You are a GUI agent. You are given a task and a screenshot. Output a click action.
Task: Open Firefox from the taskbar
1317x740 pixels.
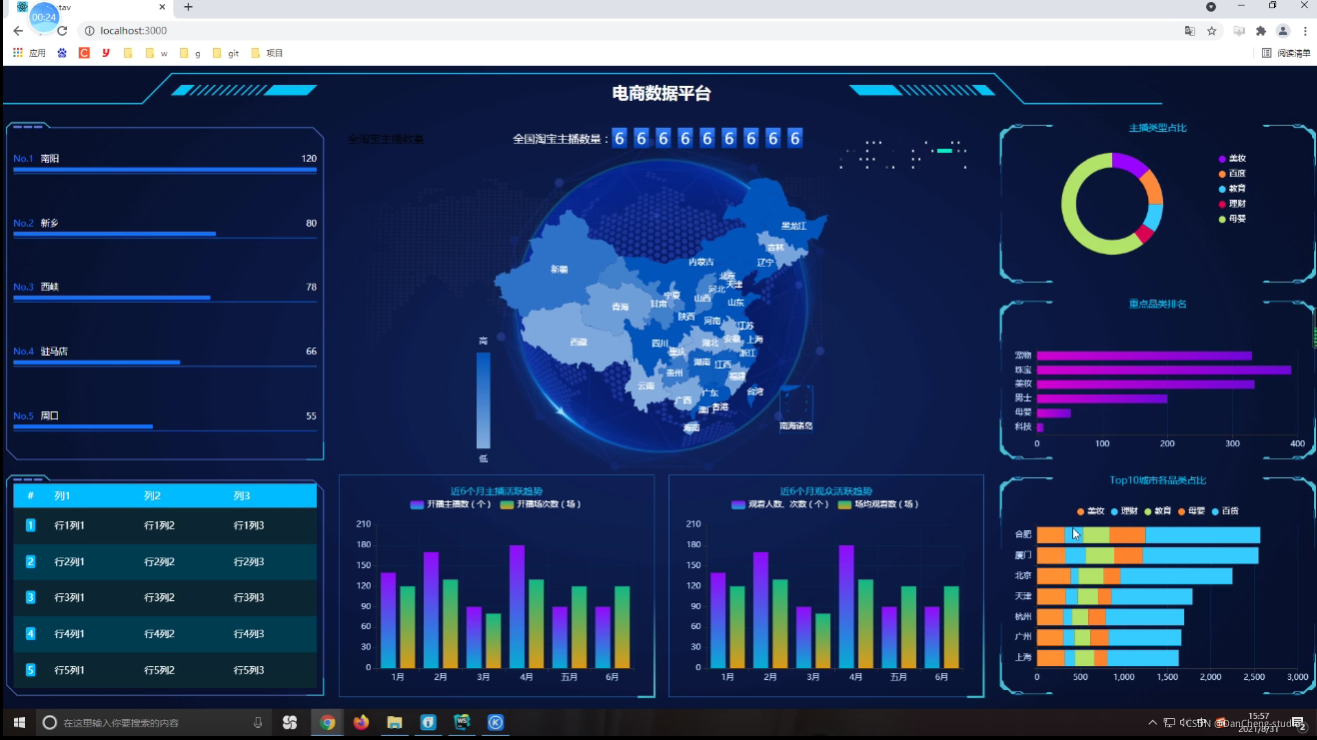361,722
